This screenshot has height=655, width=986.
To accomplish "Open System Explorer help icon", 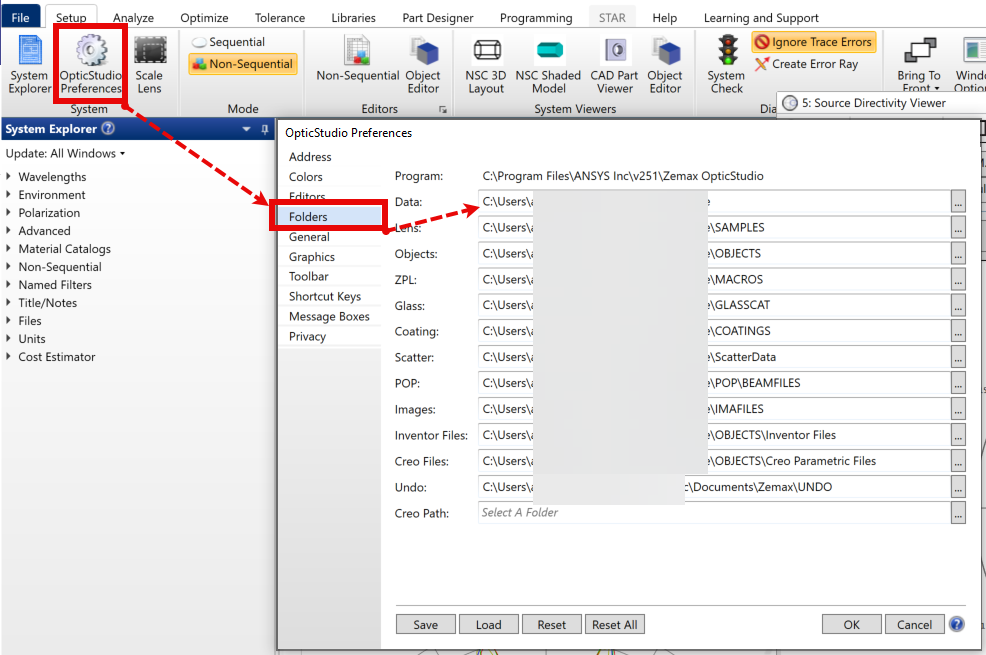I will [108, 128].
